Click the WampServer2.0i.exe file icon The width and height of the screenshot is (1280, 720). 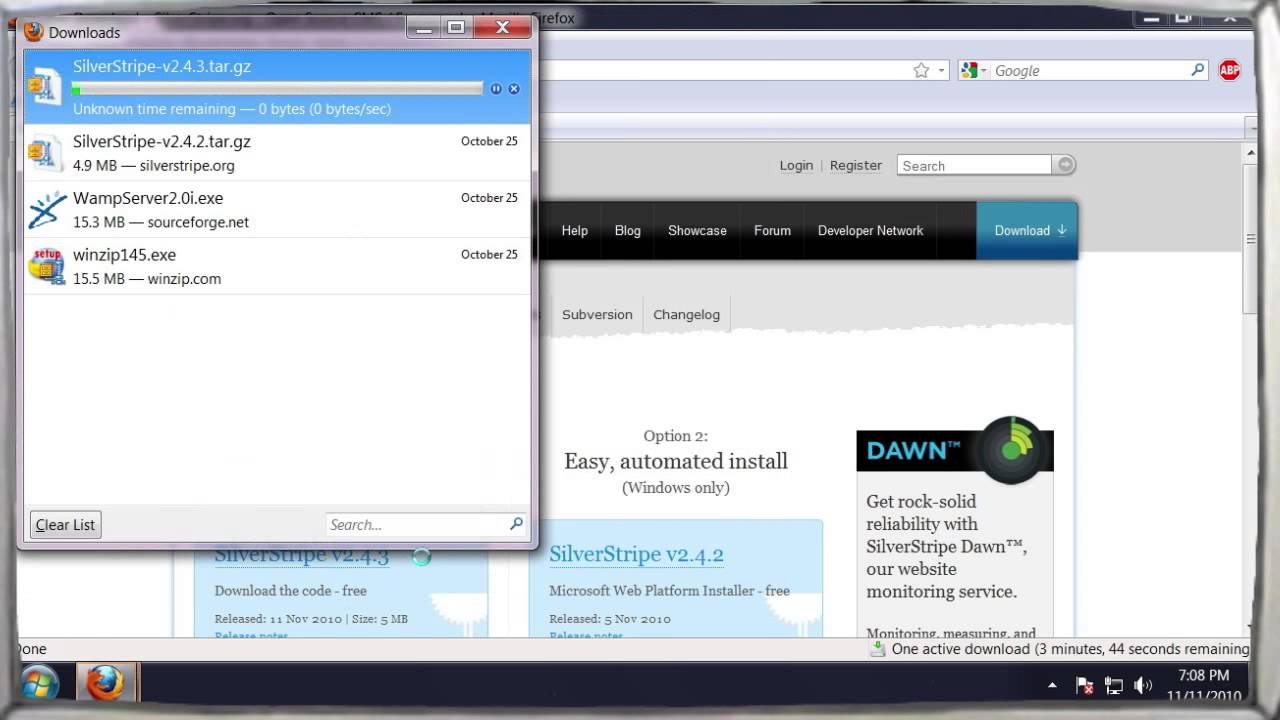pos(46,210)
